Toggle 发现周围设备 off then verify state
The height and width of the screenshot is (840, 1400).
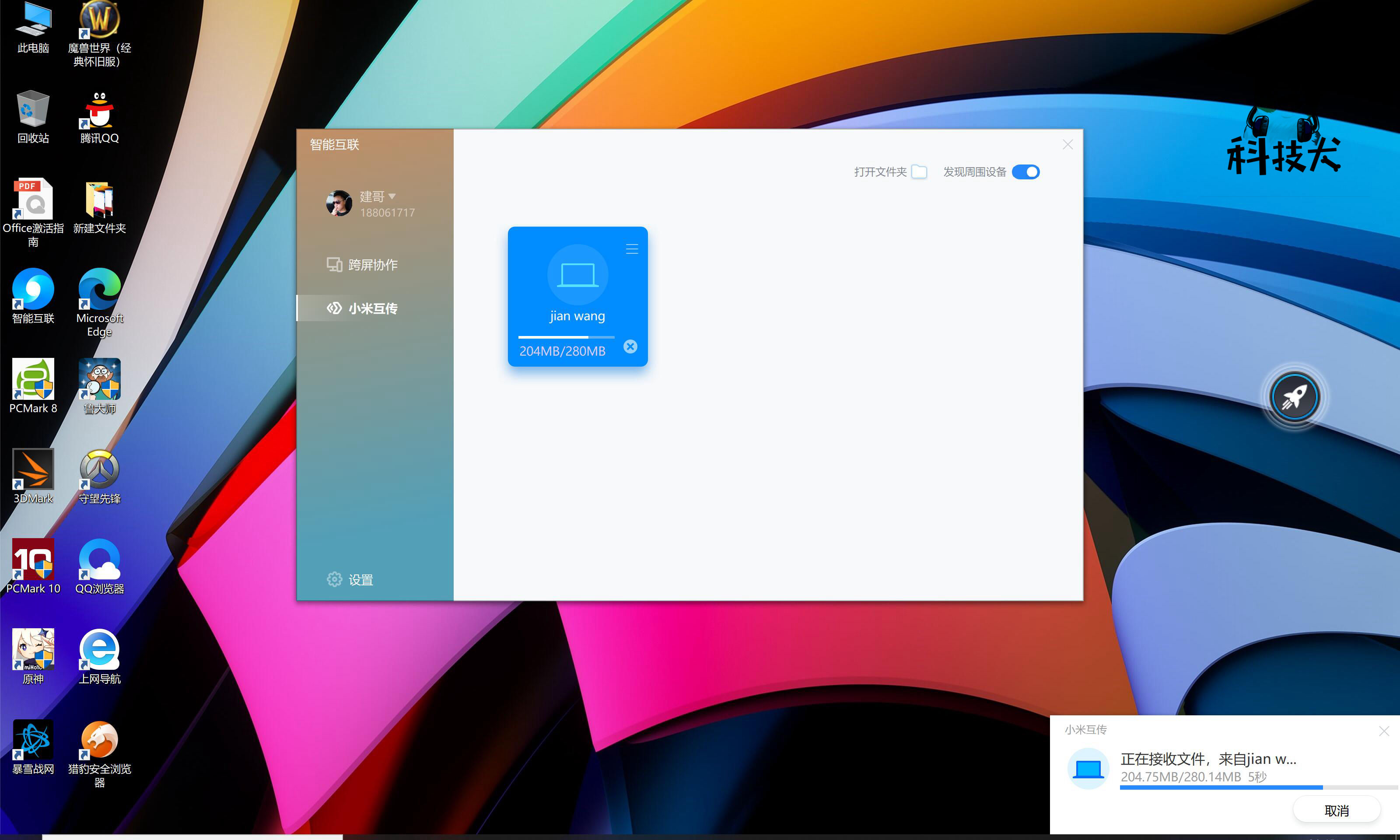tap(1026, 171)
